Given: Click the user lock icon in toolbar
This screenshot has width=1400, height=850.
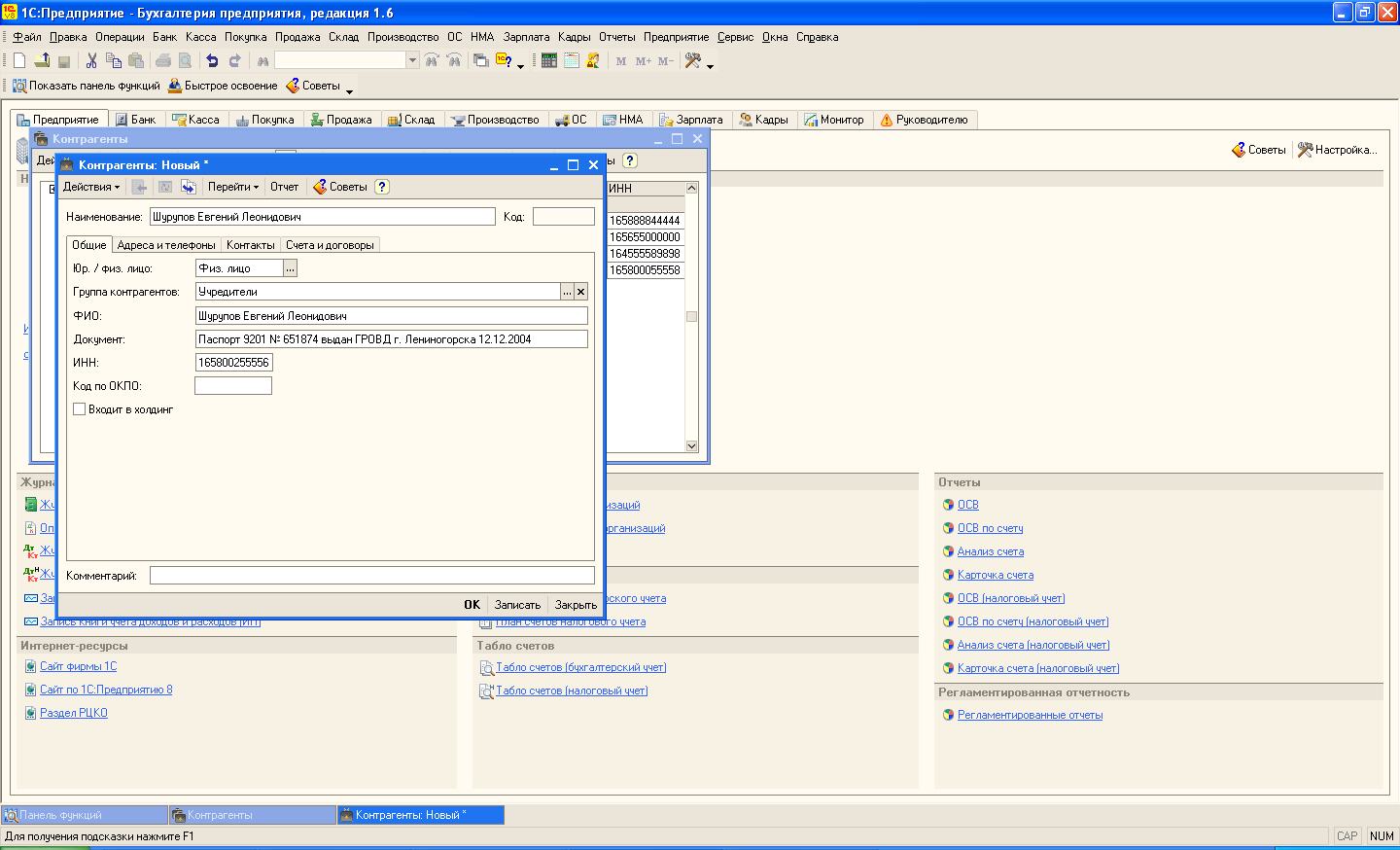Looking at the screenshot, I should [593, 60].
